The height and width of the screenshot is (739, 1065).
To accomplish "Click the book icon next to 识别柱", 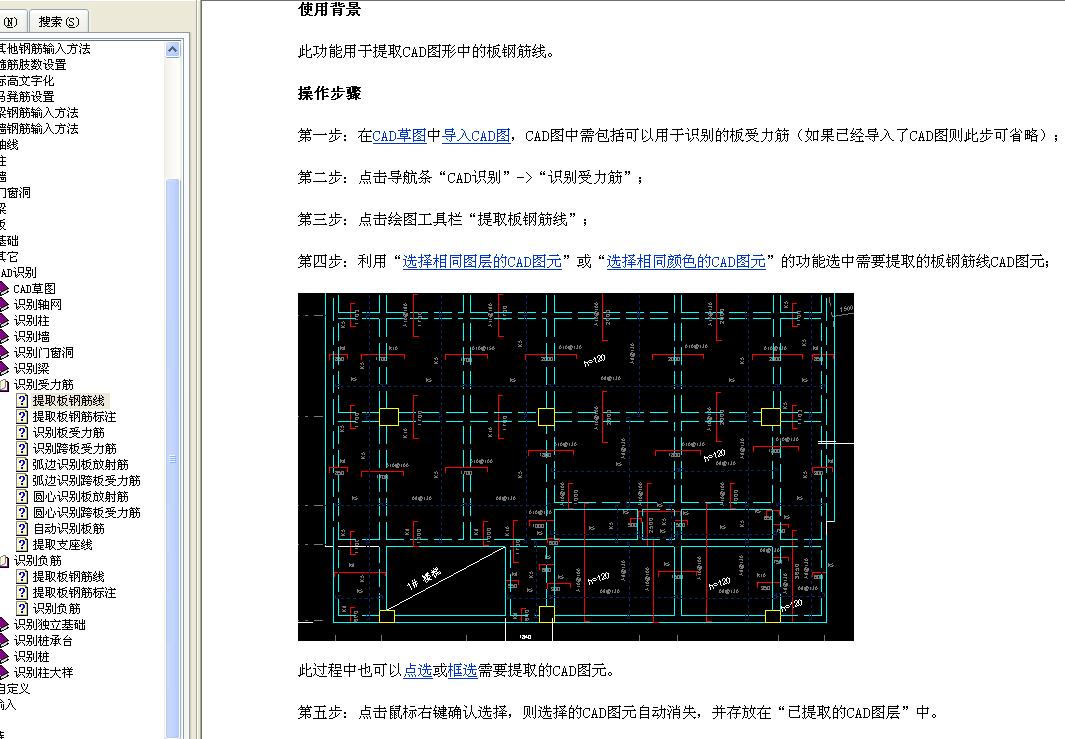I will [x=4, y=321].
